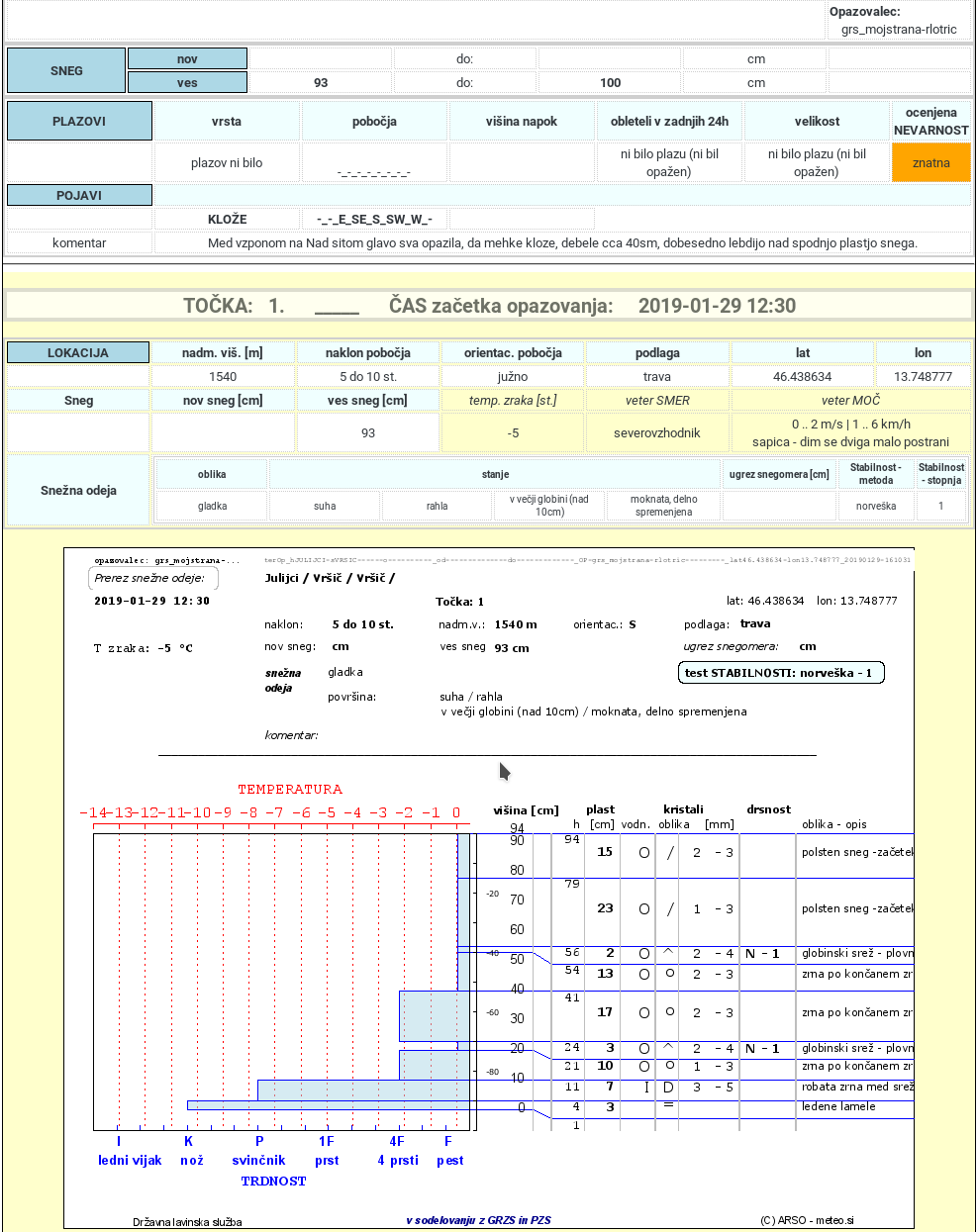978x1232 pixels.
Task: Click the 'ves sneg [cm]' header
Action: 368,400
